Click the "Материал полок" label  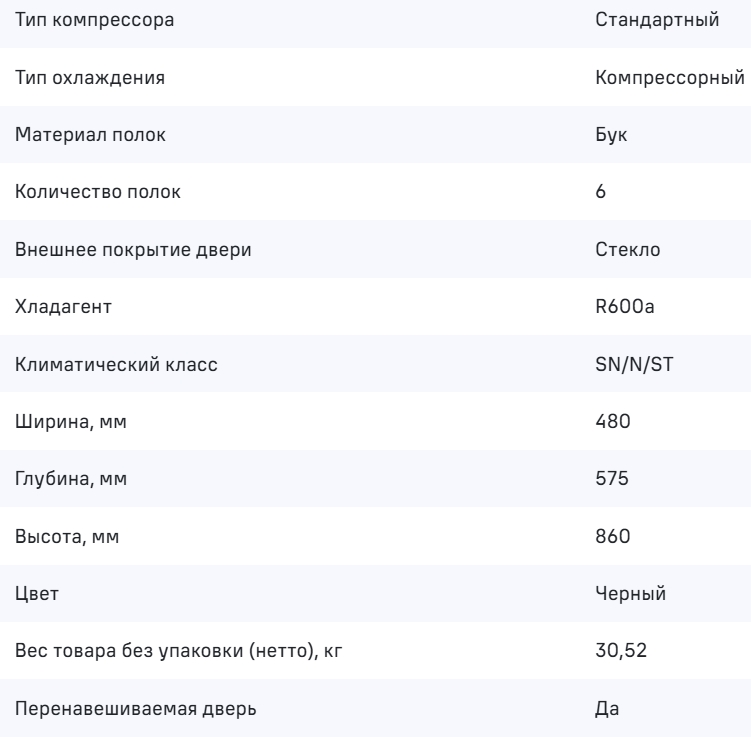coord(74,135)
